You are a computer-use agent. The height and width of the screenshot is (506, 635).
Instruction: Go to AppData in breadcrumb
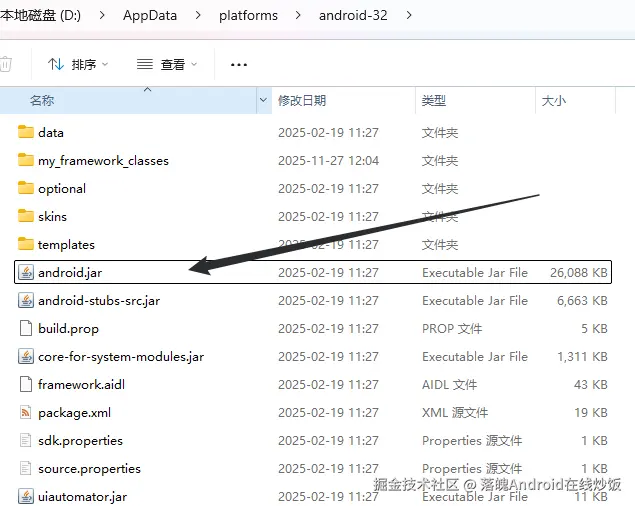coord(150,15)
